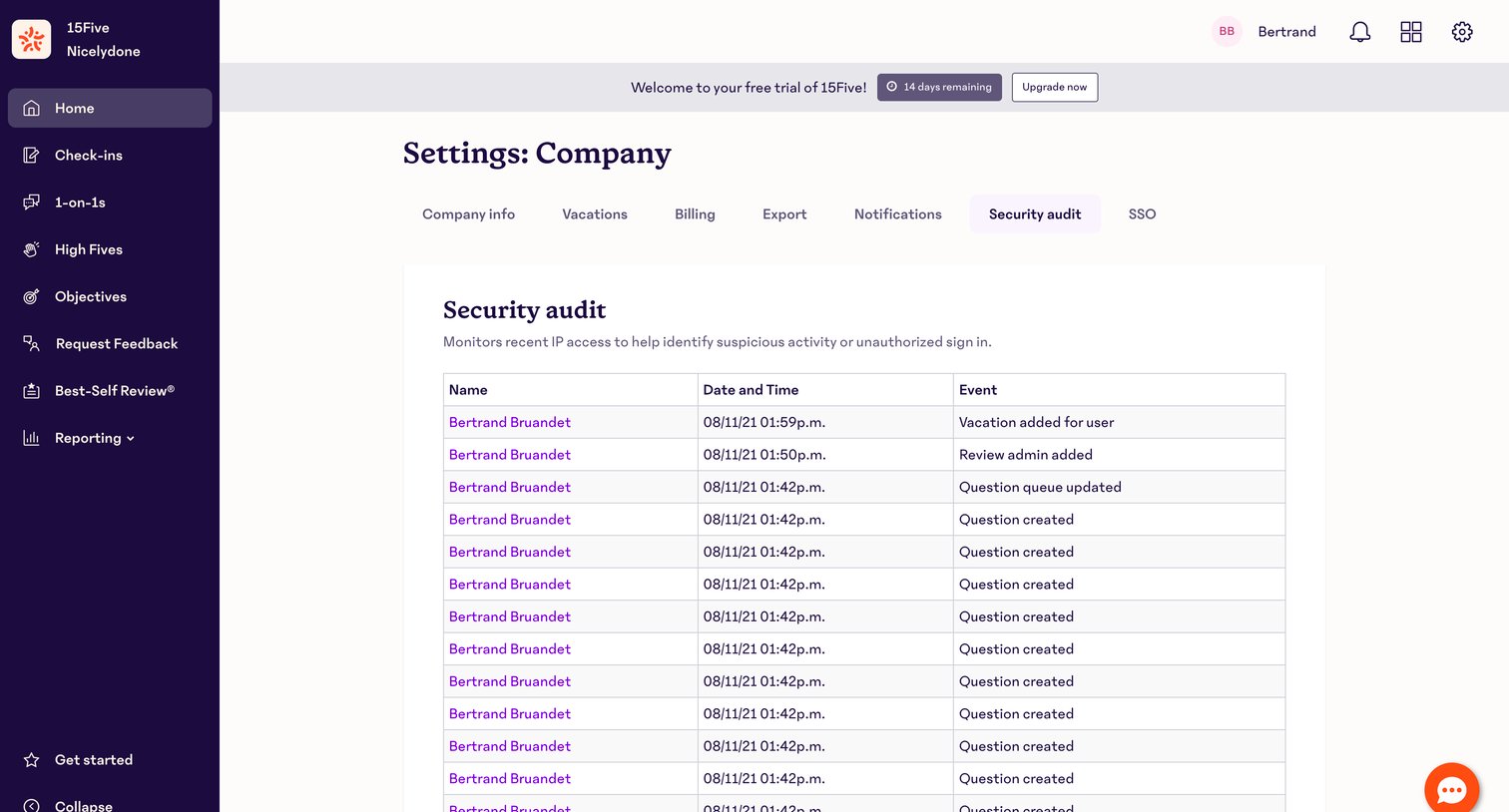
Task: Click the Security audit section heading
Action: coord(525,310)
